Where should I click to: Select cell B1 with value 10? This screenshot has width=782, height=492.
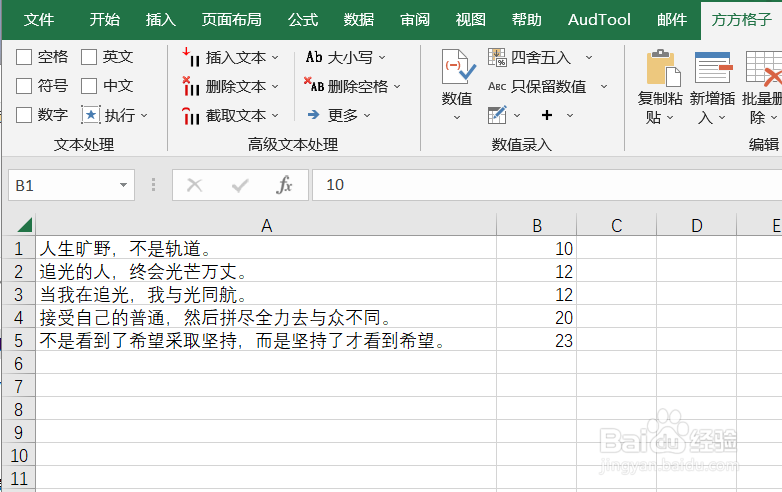(537, 248)
